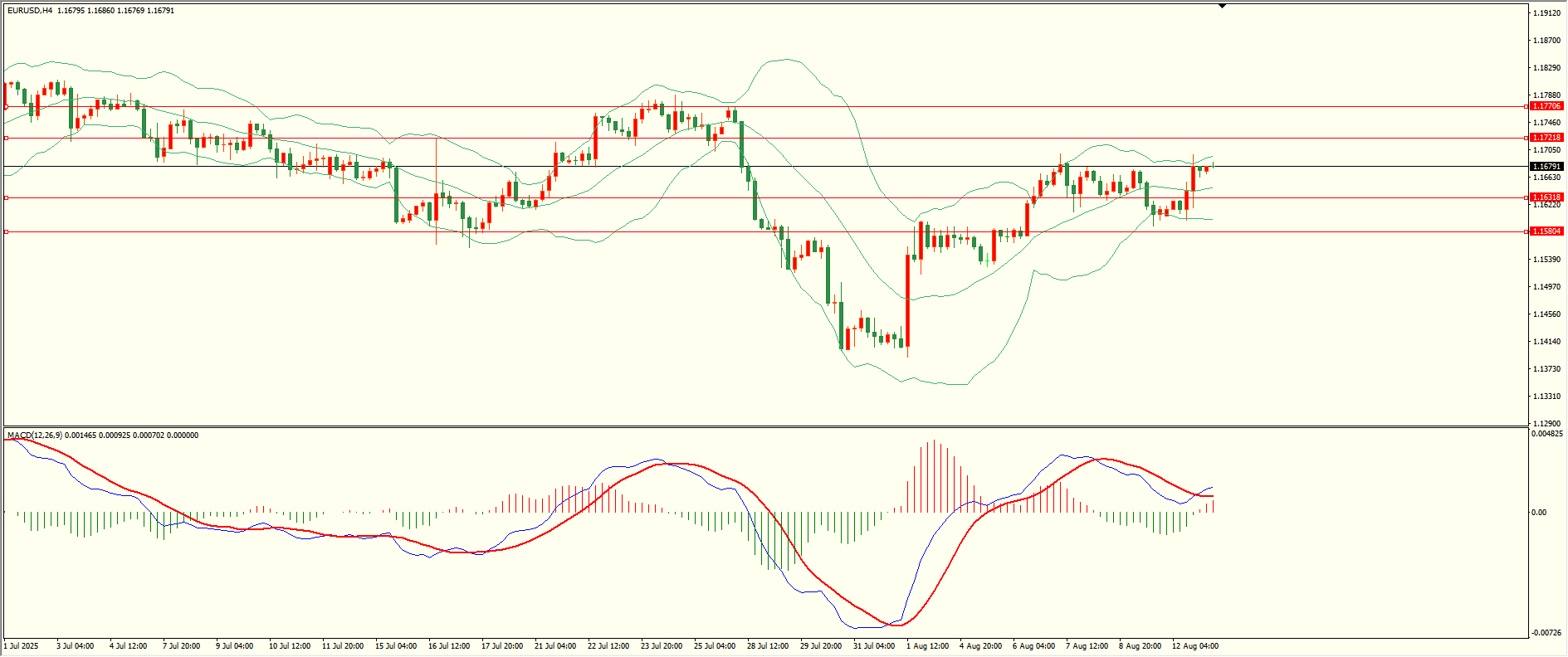The height and width of the screenshot is (657, 1568).
Task: Click time axis label 28 Jul 12:00
Action: tap(768, 646)
